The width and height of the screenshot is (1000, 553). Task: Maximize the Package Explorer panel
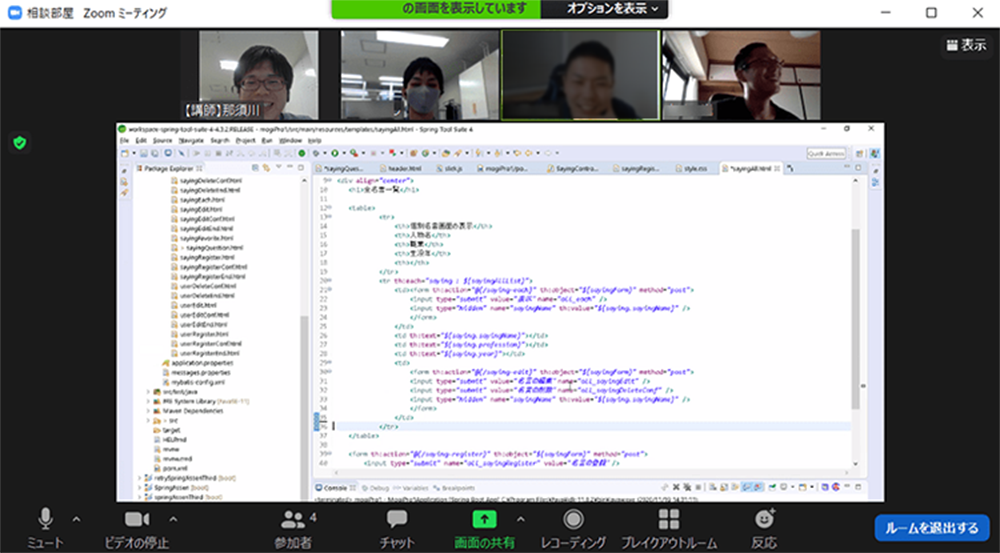coord(300,168)
